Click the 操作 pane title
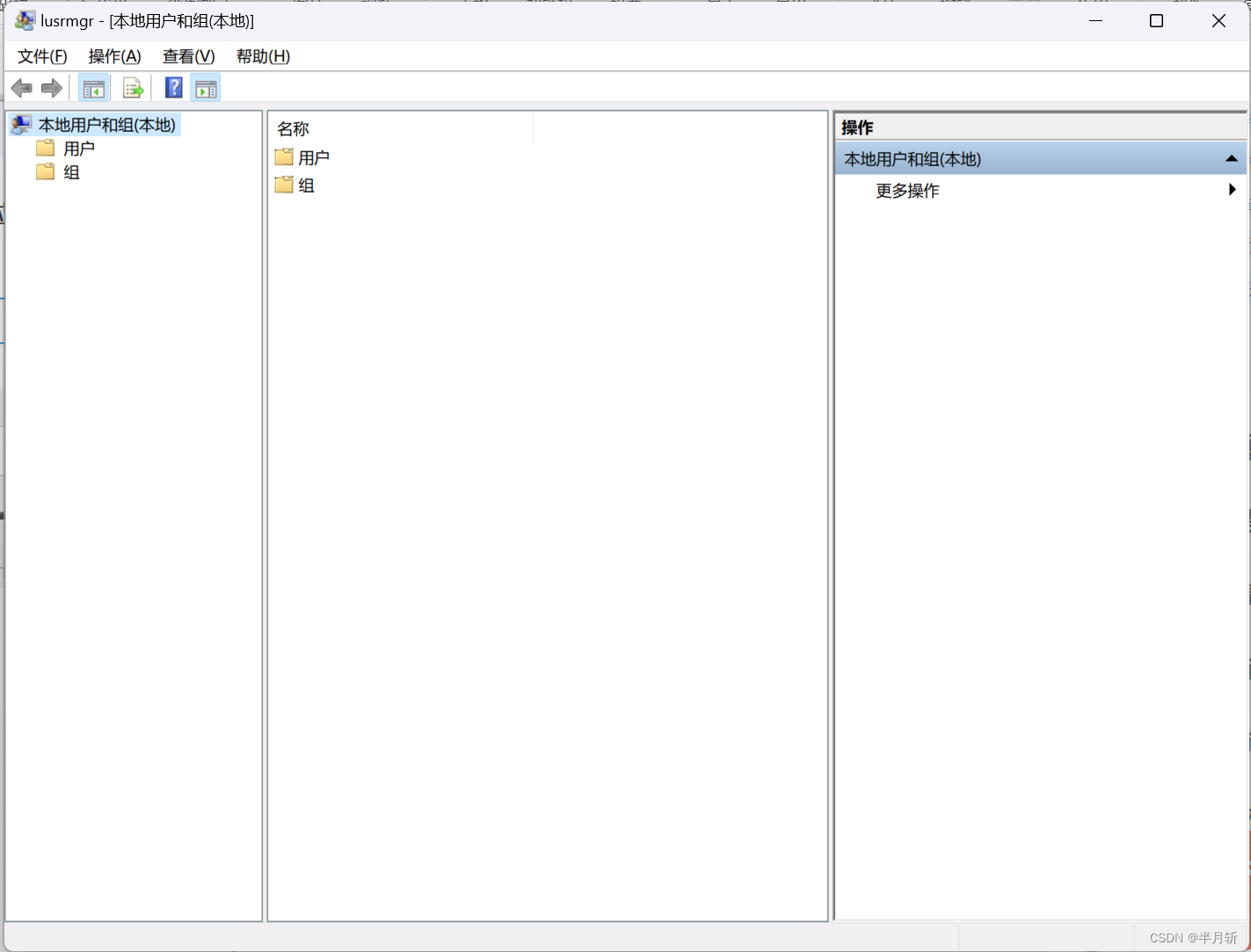Screen dimensions: 1251x952 [x=857, y=127]
